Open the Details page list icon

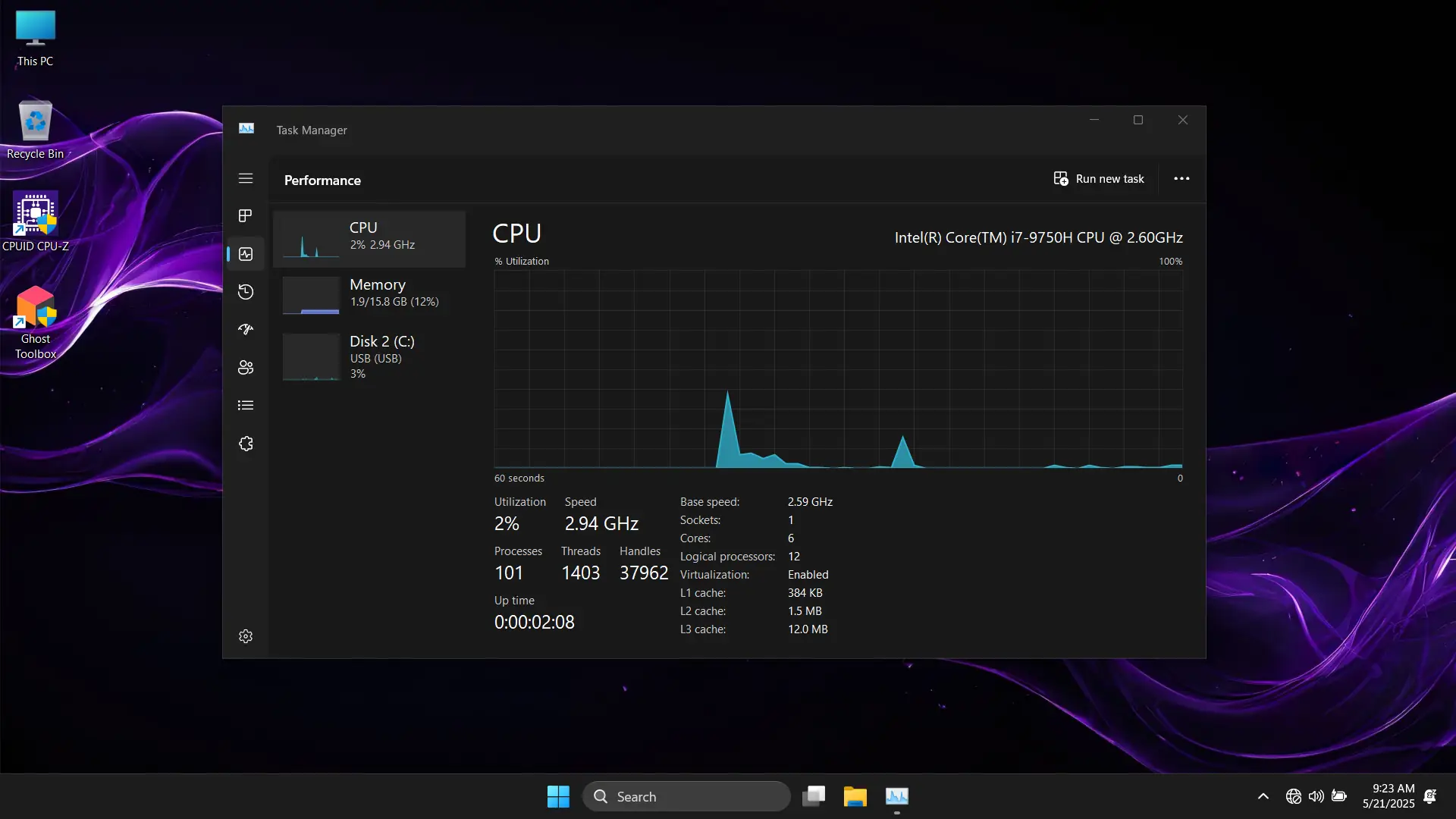pos(246,406)
